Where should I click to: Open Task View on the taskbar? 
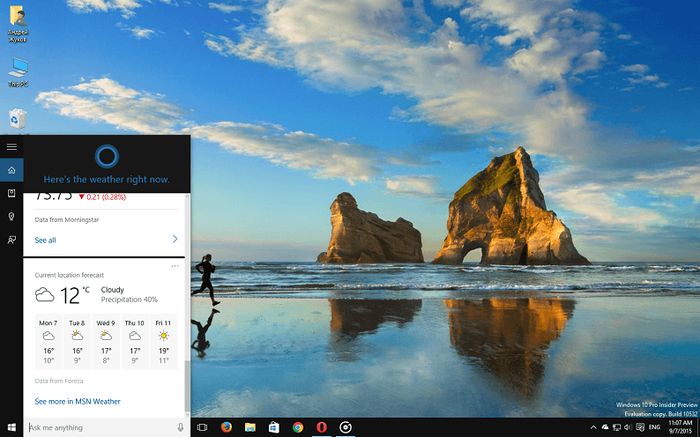pos(202,427)
